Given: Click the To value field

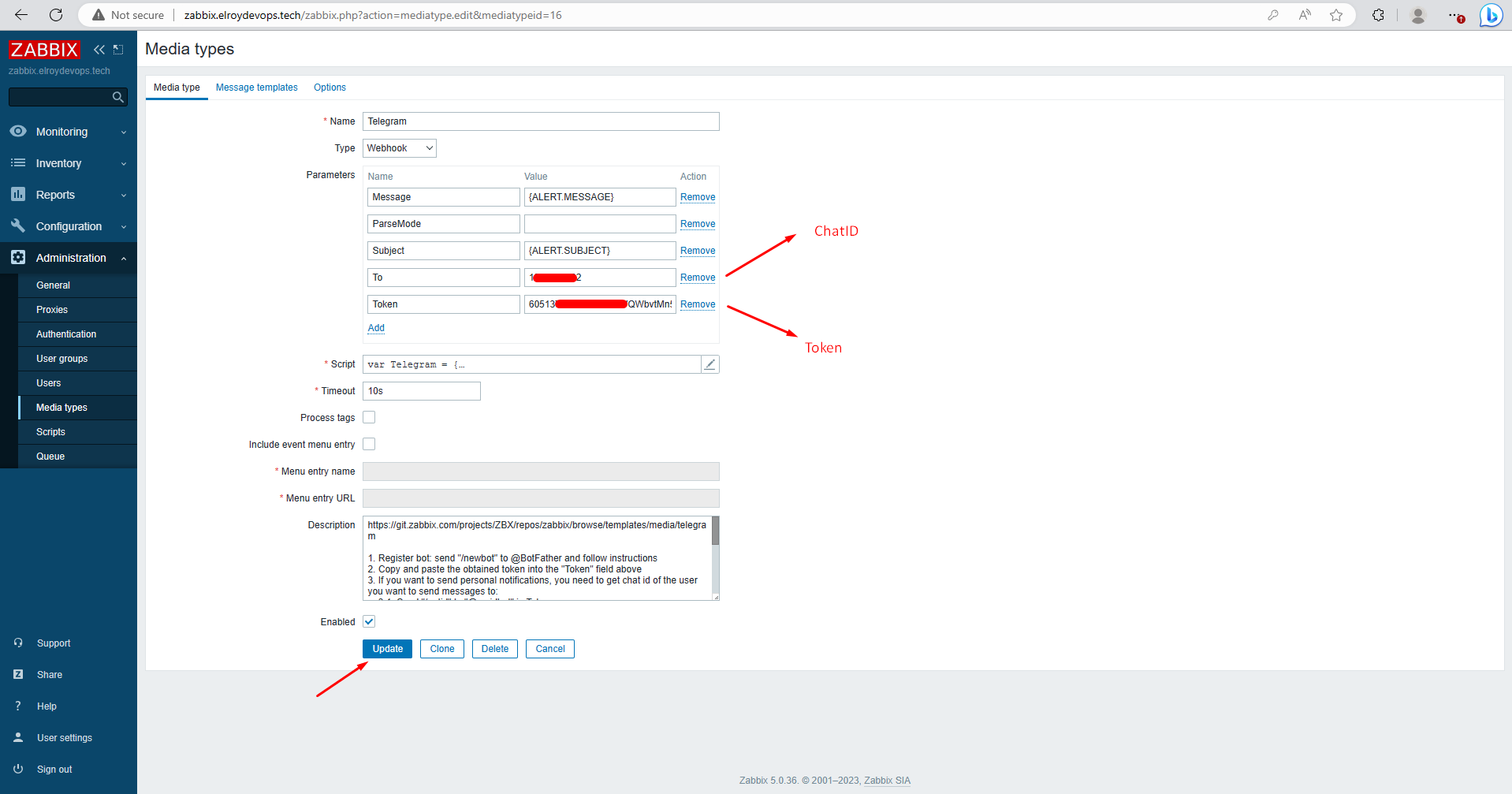Looking at the screenshot, I should click(600, 278).
